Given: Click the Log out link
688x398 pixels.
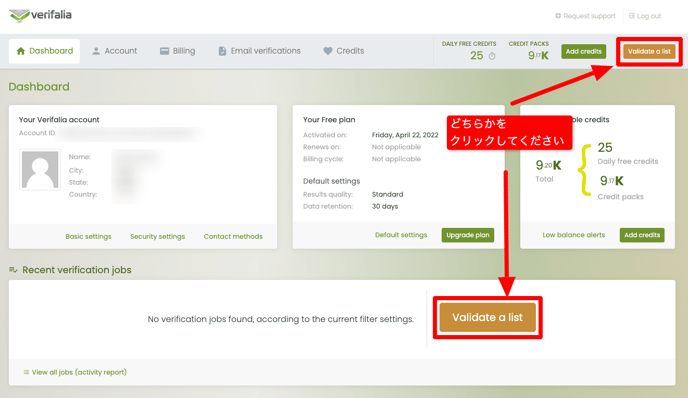Looking at the screenshot, I should coord(645,16).
